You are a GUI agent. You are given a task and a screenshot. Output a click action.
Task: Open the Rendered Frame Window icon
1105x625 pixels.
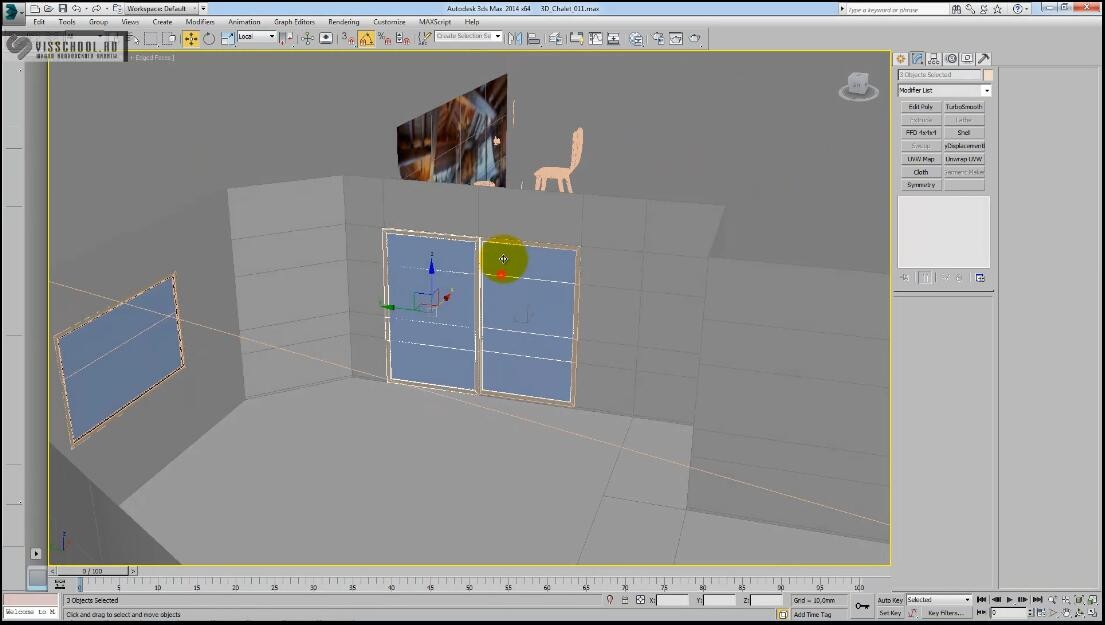coord(676,39)
